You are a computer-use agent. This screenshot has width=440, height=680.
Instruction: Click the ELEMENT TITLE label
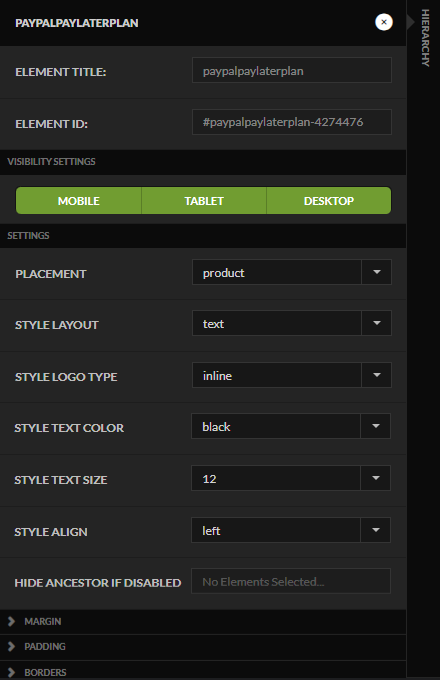(x=61, y=72)
